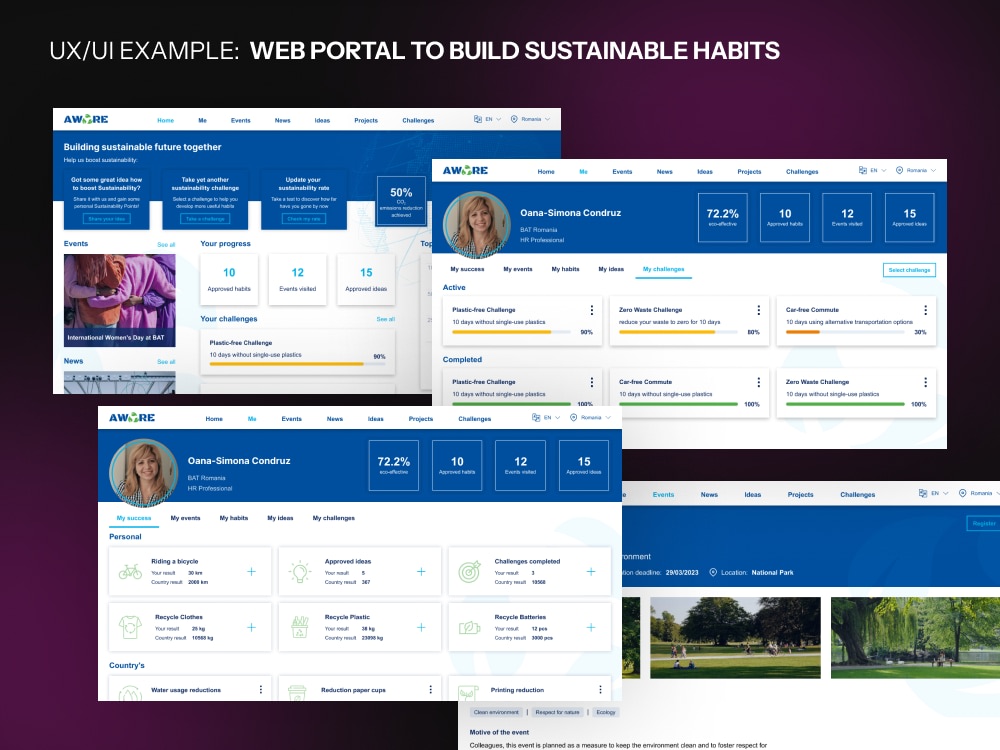The image size is (1000, 750).
Task: Open International Women's Day at BAT event image
Action: (119, 300)
